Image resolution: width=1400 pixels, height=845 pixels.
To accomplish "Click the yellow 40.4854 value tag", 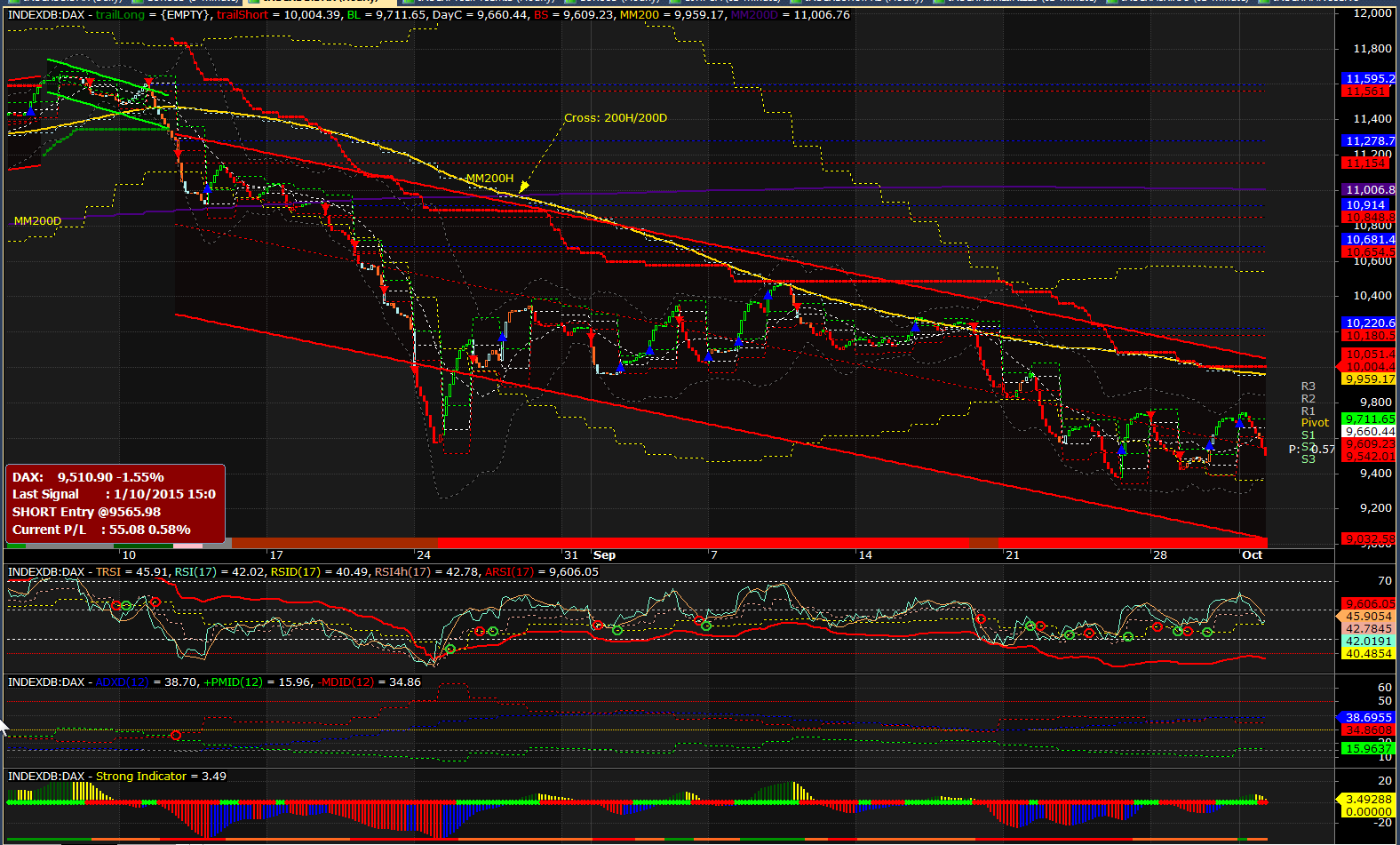I will point(1369,653).
